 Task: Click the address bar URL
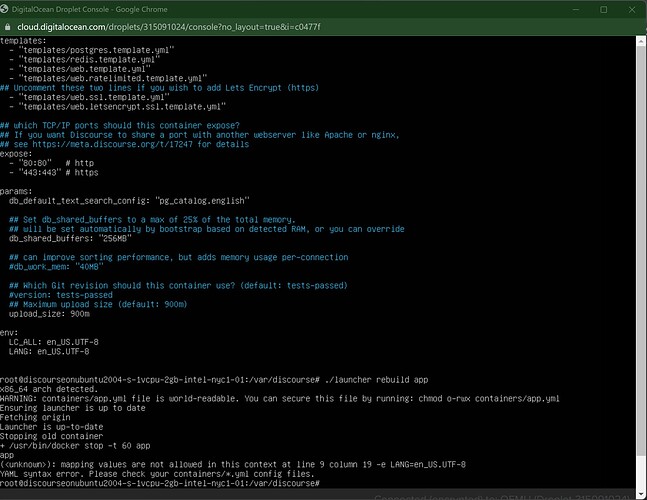[x=169, y=27]
